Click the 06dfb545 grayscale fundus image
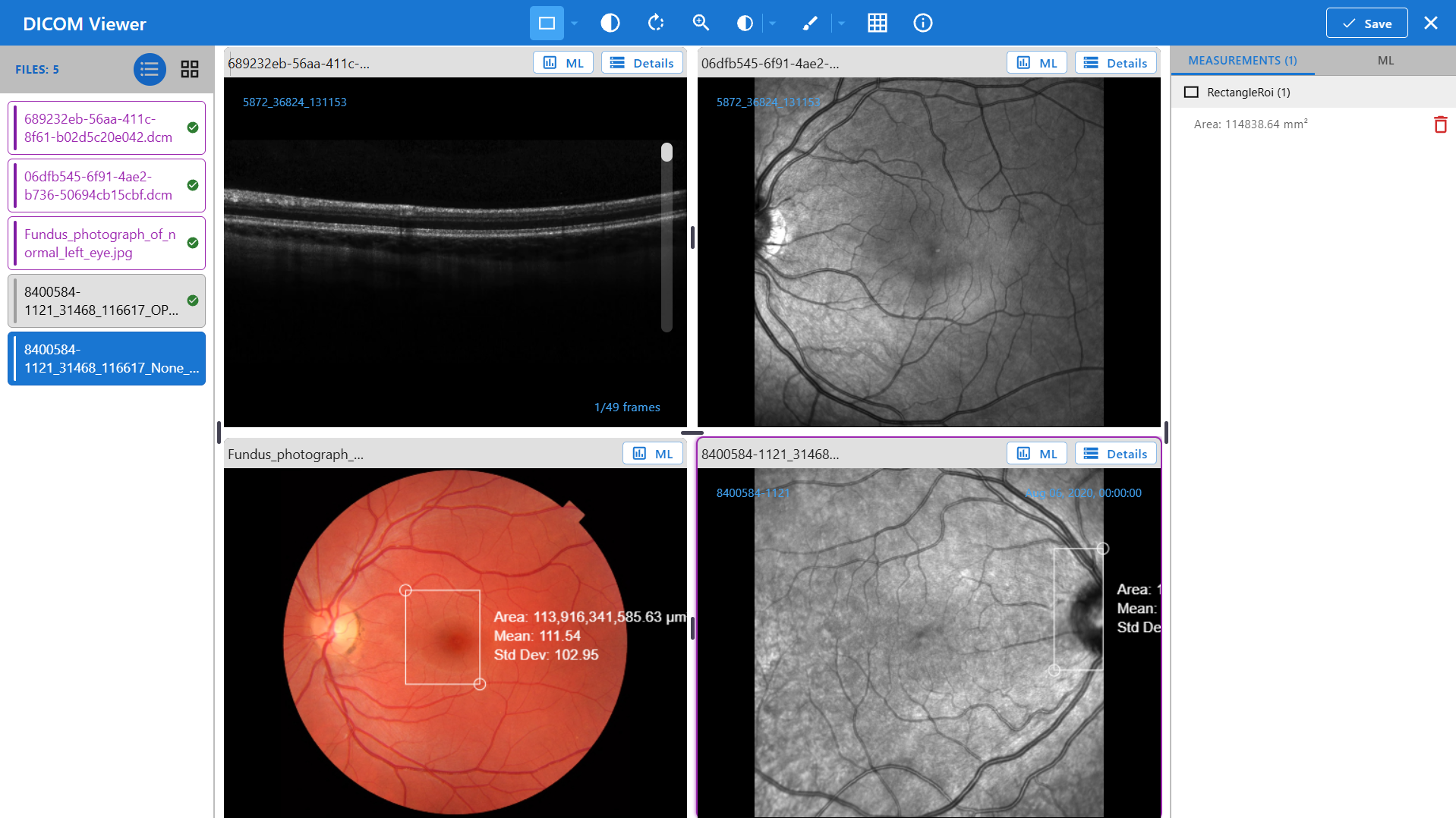This screenshot has width=1456, height=818. [x=929, y=253]
